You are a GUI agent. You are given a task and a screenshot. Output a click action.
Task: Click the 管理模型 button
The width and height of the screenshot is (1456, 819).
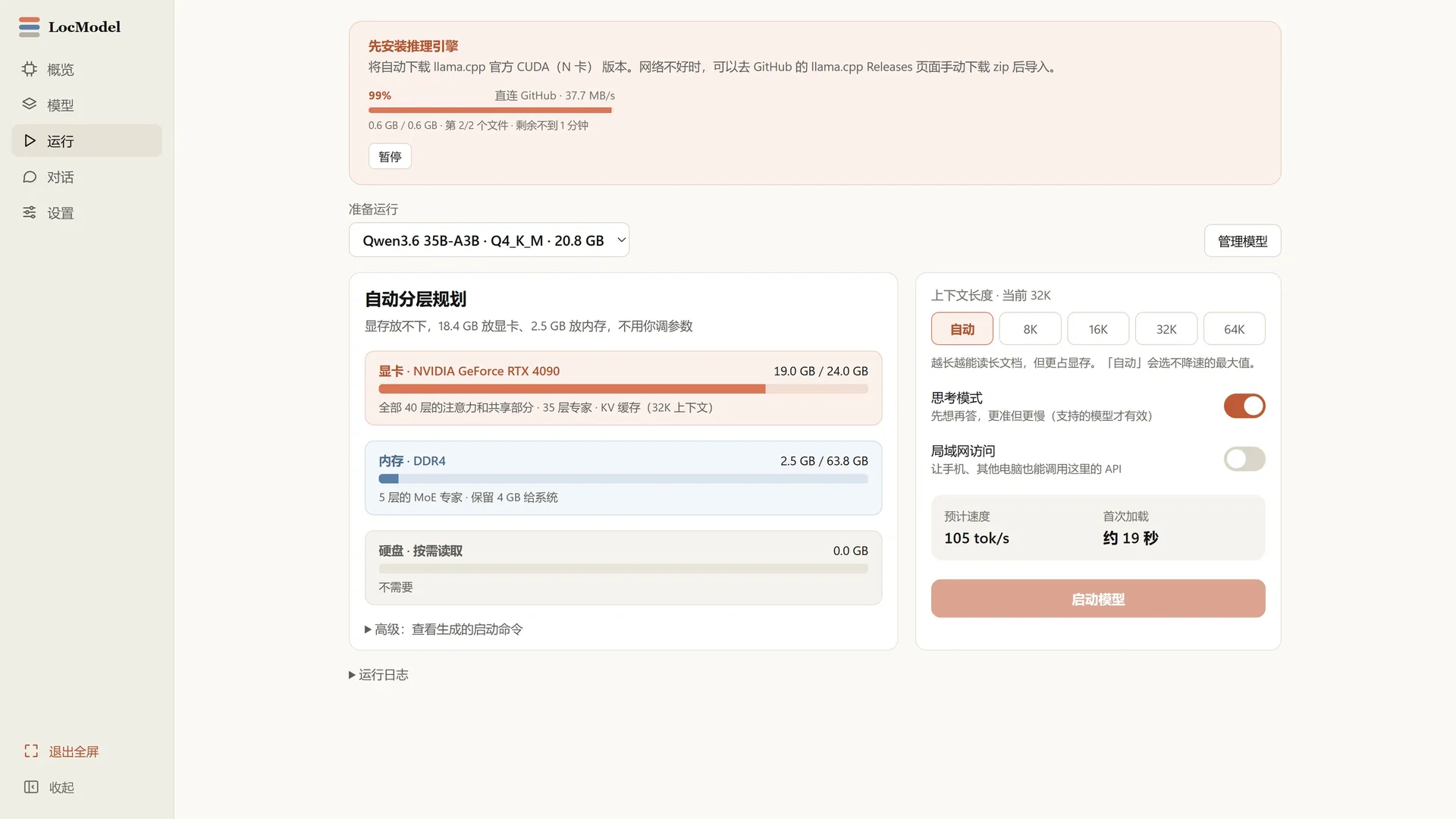click(1242, 241)
